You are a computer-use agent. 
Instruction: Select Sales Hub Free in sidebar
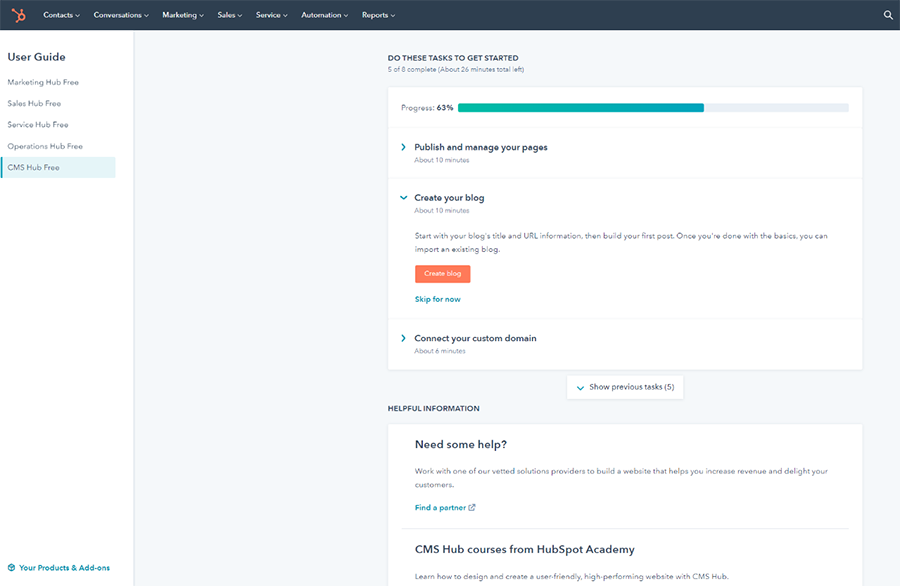click(x=34, y=103)
